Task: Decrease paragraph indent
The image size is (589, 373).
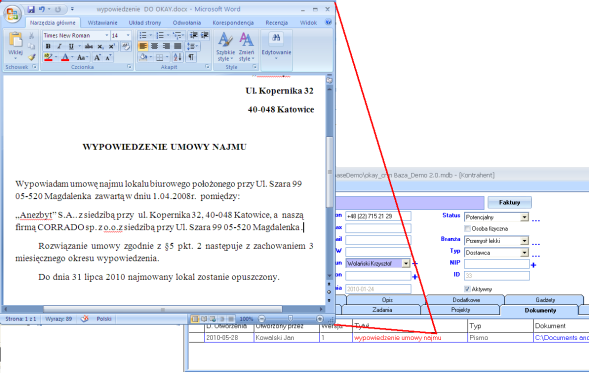Action: pos(193,35)
